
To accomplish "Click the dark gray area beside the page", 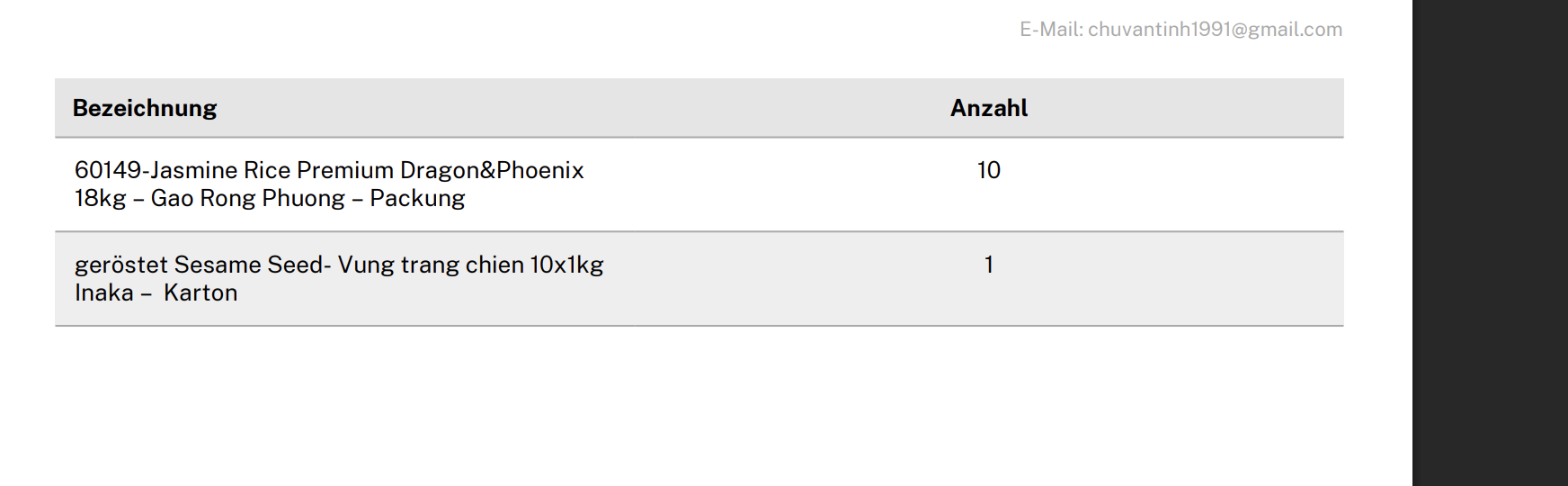I will (1490, 243).
